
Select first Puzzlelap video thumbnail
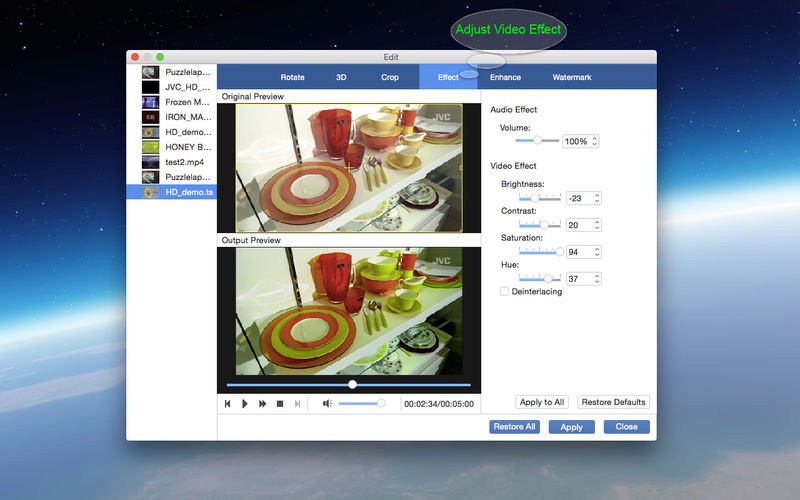(151, 72)
